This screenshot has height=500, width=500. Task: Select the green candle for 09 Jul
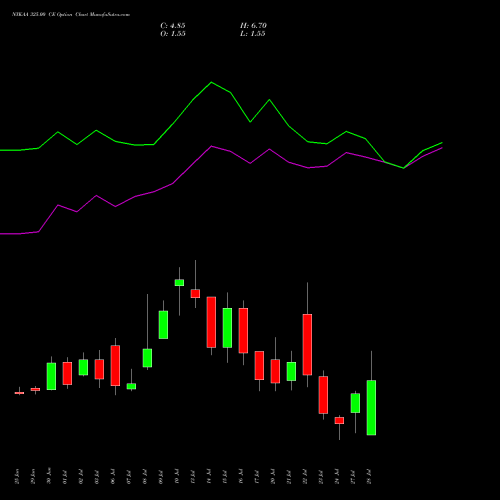(163, 325)
